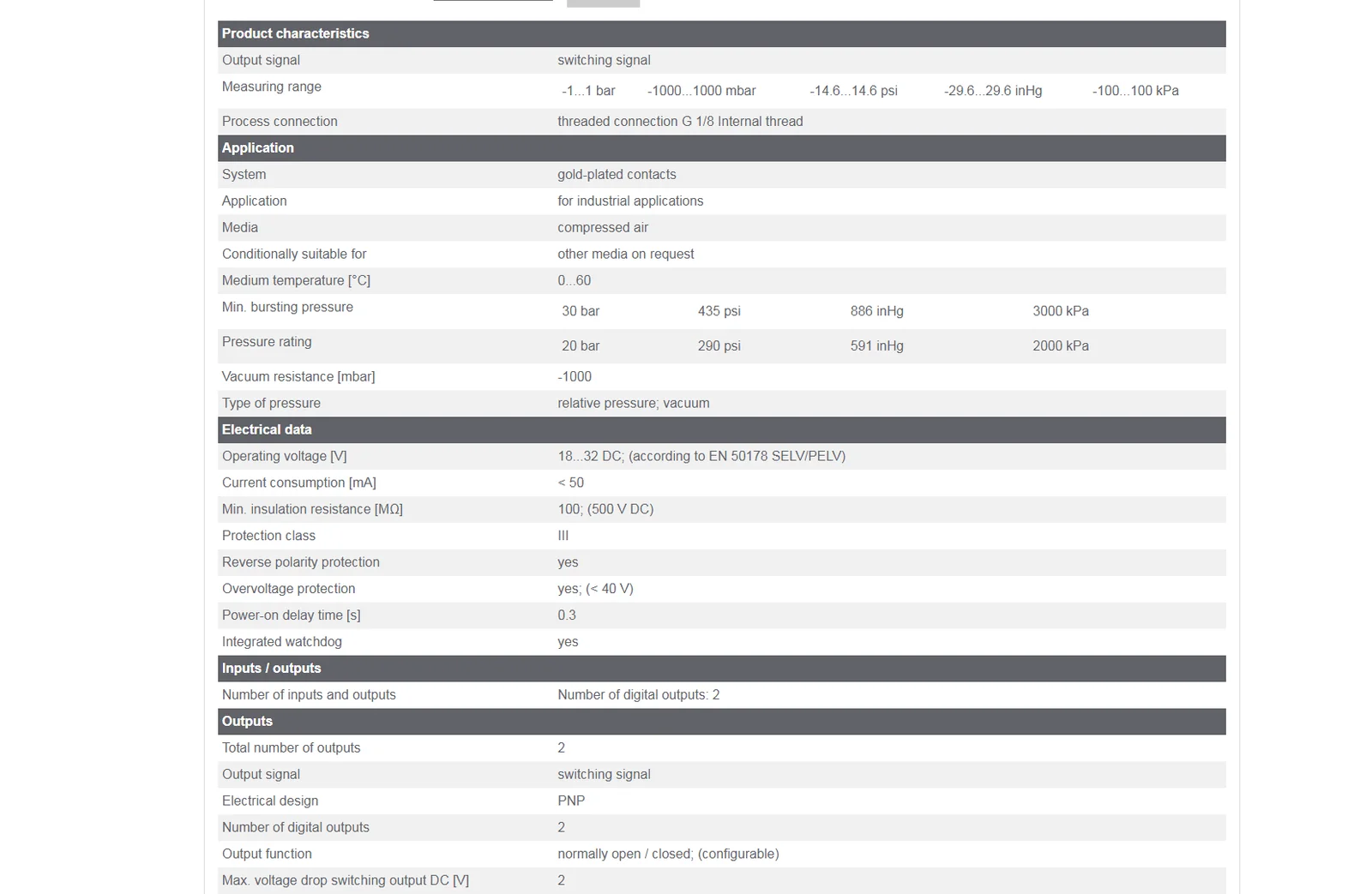Click the "Electrical data" section header

click(721, 430)
